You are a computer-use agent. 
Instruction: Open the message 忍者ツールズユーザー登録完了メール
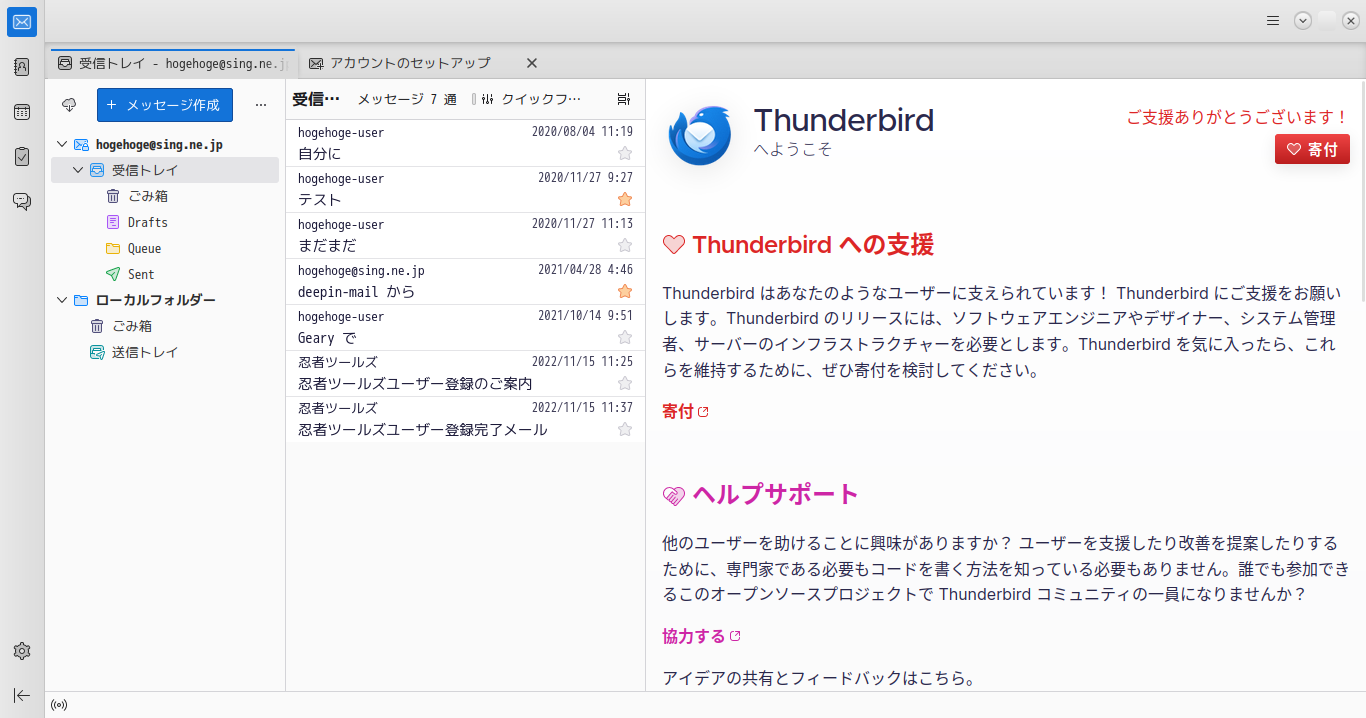click(465, 419)
